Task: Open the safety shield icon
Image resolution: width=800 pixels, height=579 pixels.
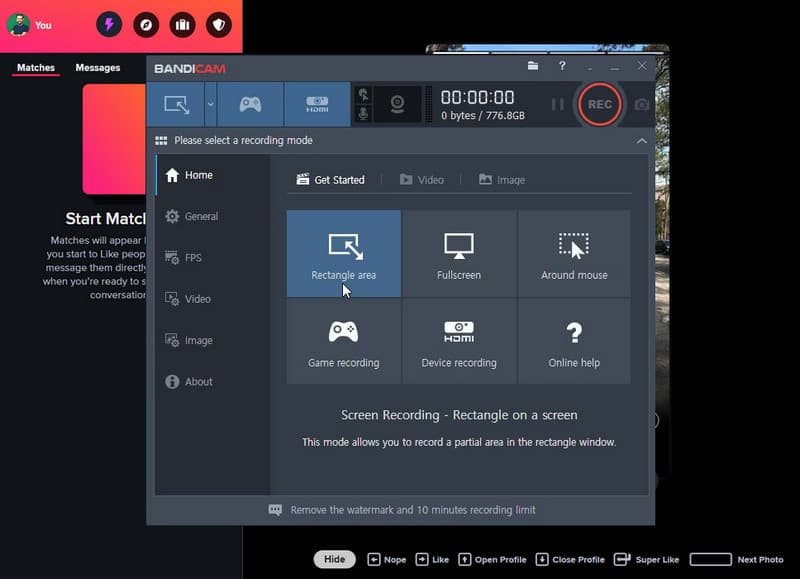Action: tap(218, 25)
